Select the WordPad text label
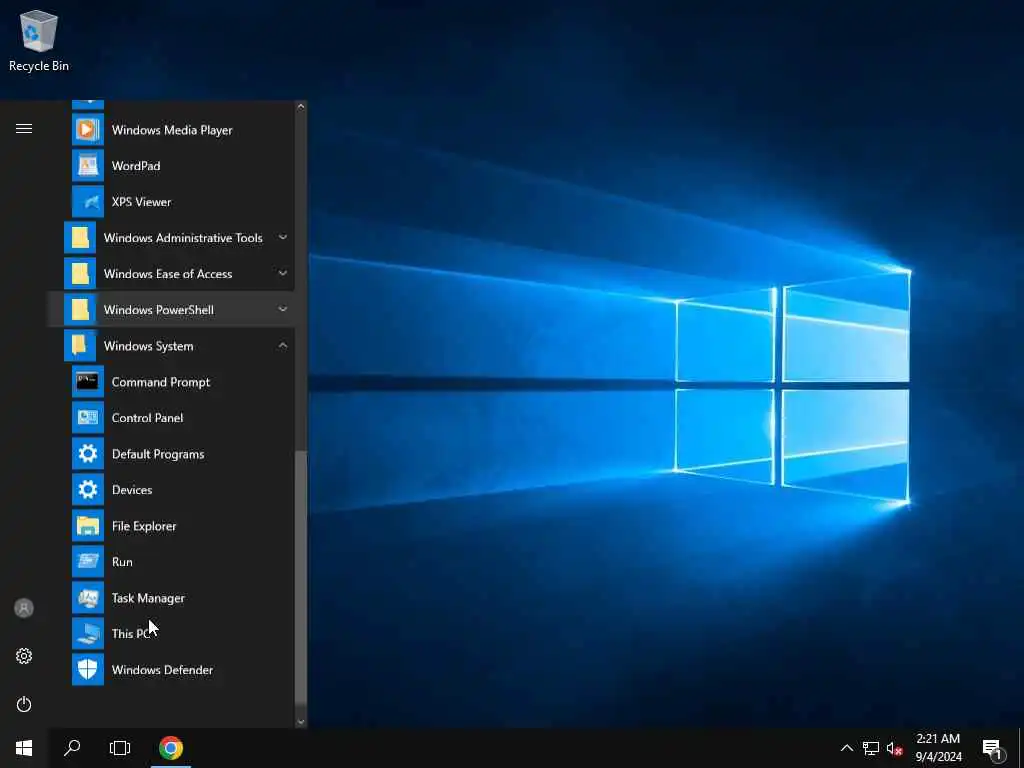Image resolution: width=1024 pixels, height=768 pixels. [x=136, y=166]
